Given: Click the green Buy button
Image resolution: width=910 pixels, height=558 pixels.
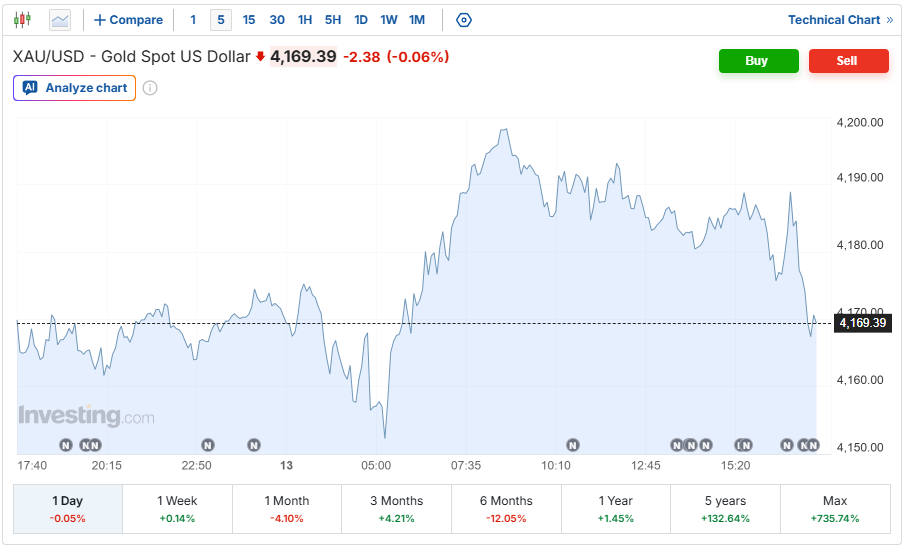Looking at the screenshot, I should [x=759, y=61].
